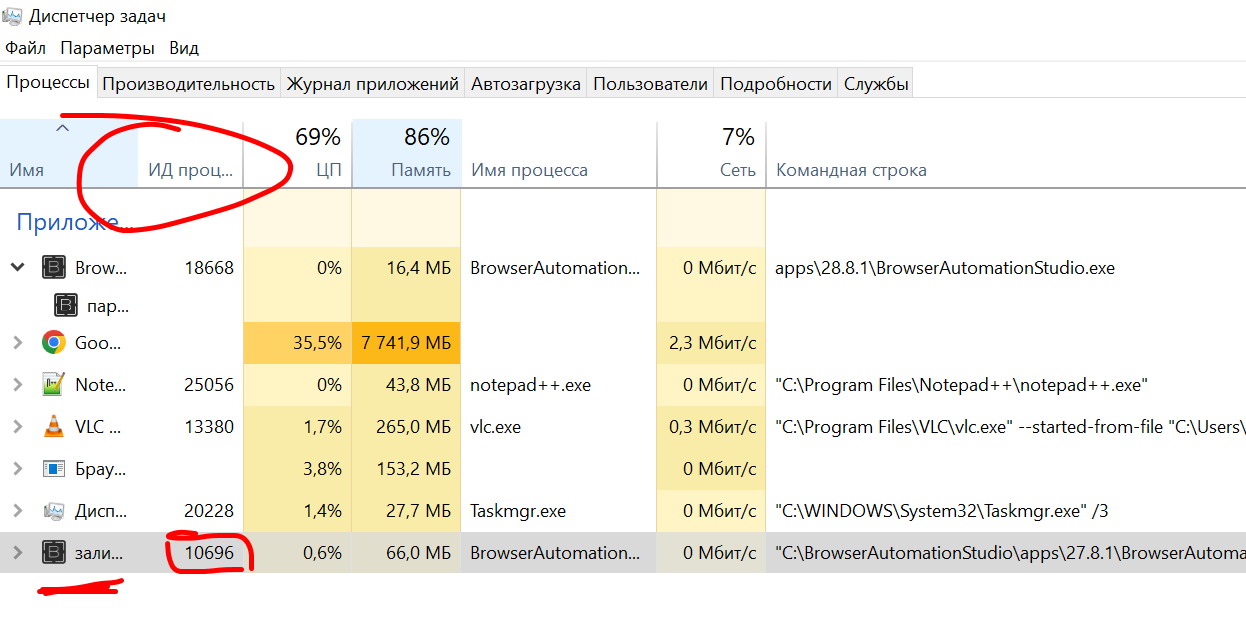1246x640 pixels.
Task: Switch to the Производительность tab
Action: [x=189, y=82]
